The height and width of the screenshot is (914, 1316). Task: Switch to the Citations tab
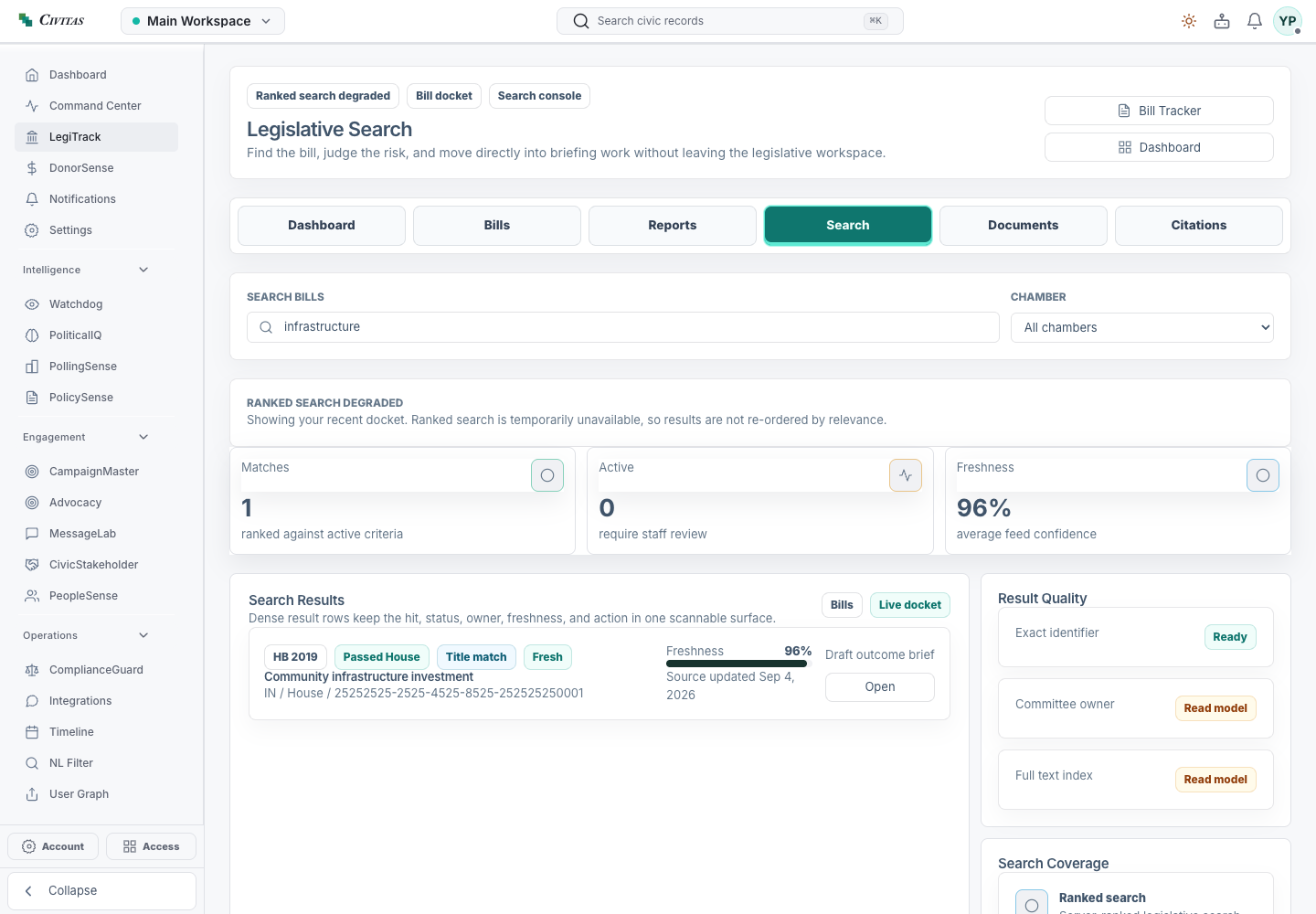[x=1199, y=226]
